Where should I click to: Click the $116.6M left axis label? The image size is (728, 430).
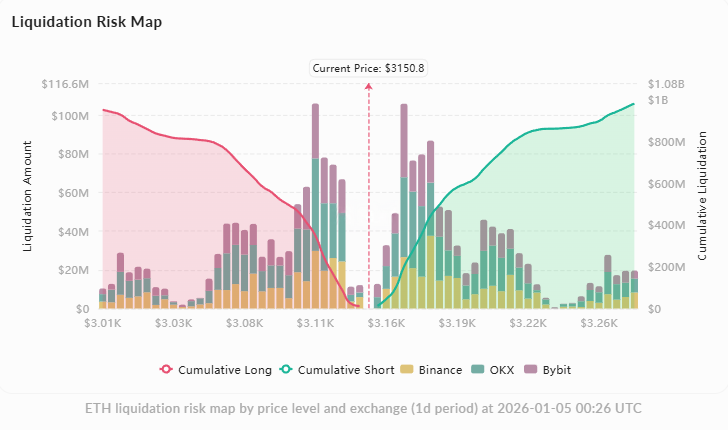[x=65, y=84]
